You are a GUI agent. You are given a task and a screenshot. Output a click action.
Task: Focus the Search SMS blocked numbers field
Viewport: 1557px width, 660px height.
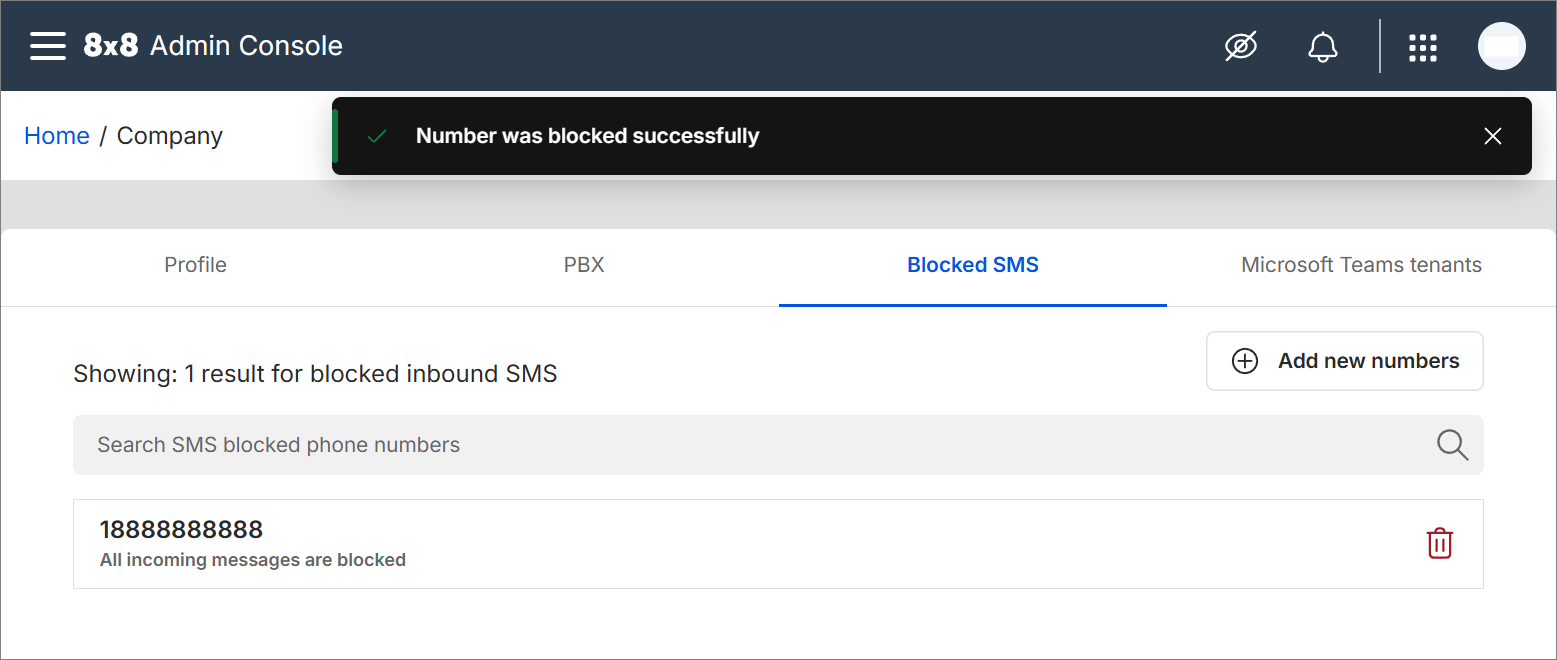point(700,445)
